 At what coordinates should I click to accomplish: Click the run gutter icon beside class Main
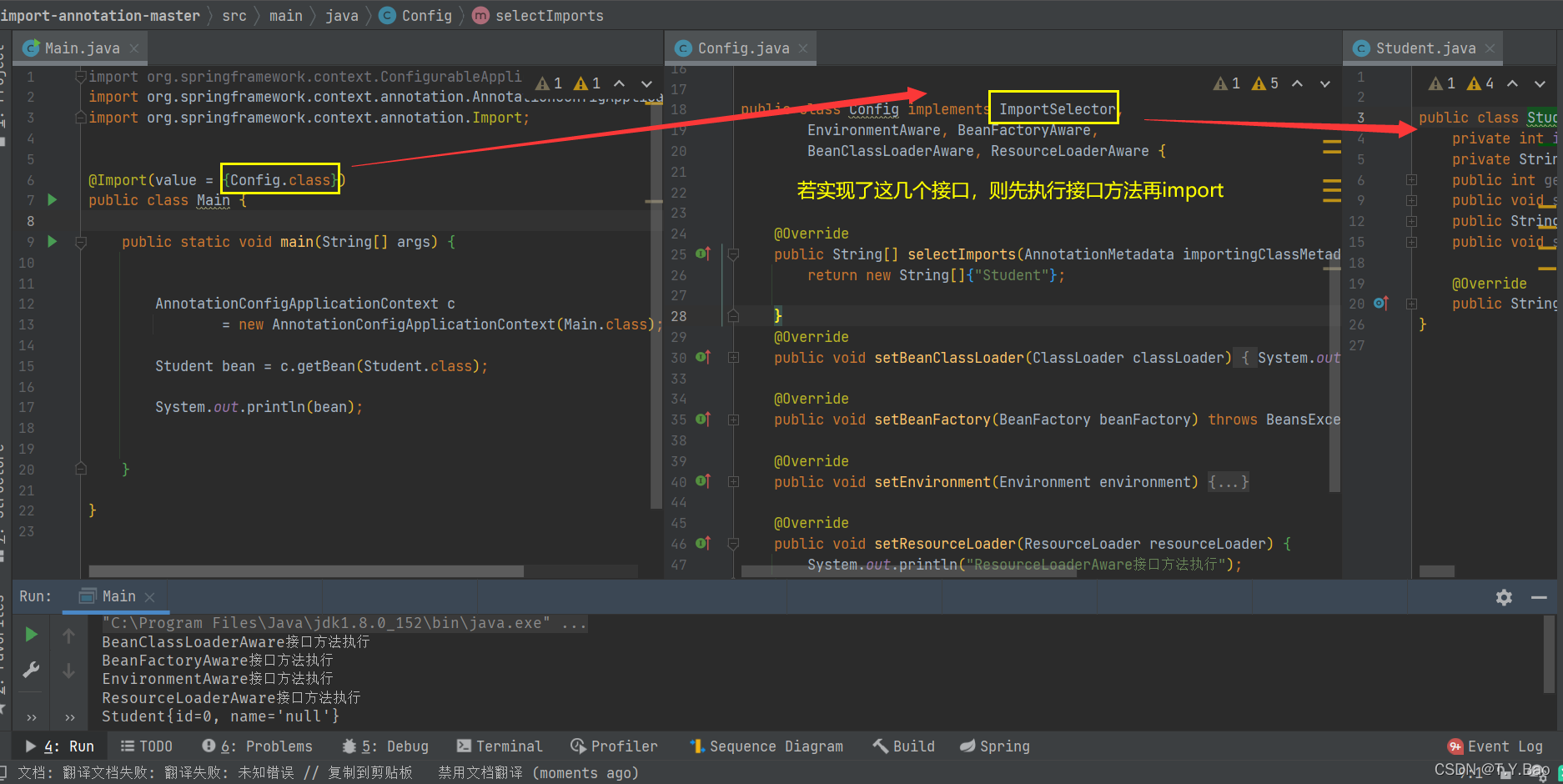53,200
